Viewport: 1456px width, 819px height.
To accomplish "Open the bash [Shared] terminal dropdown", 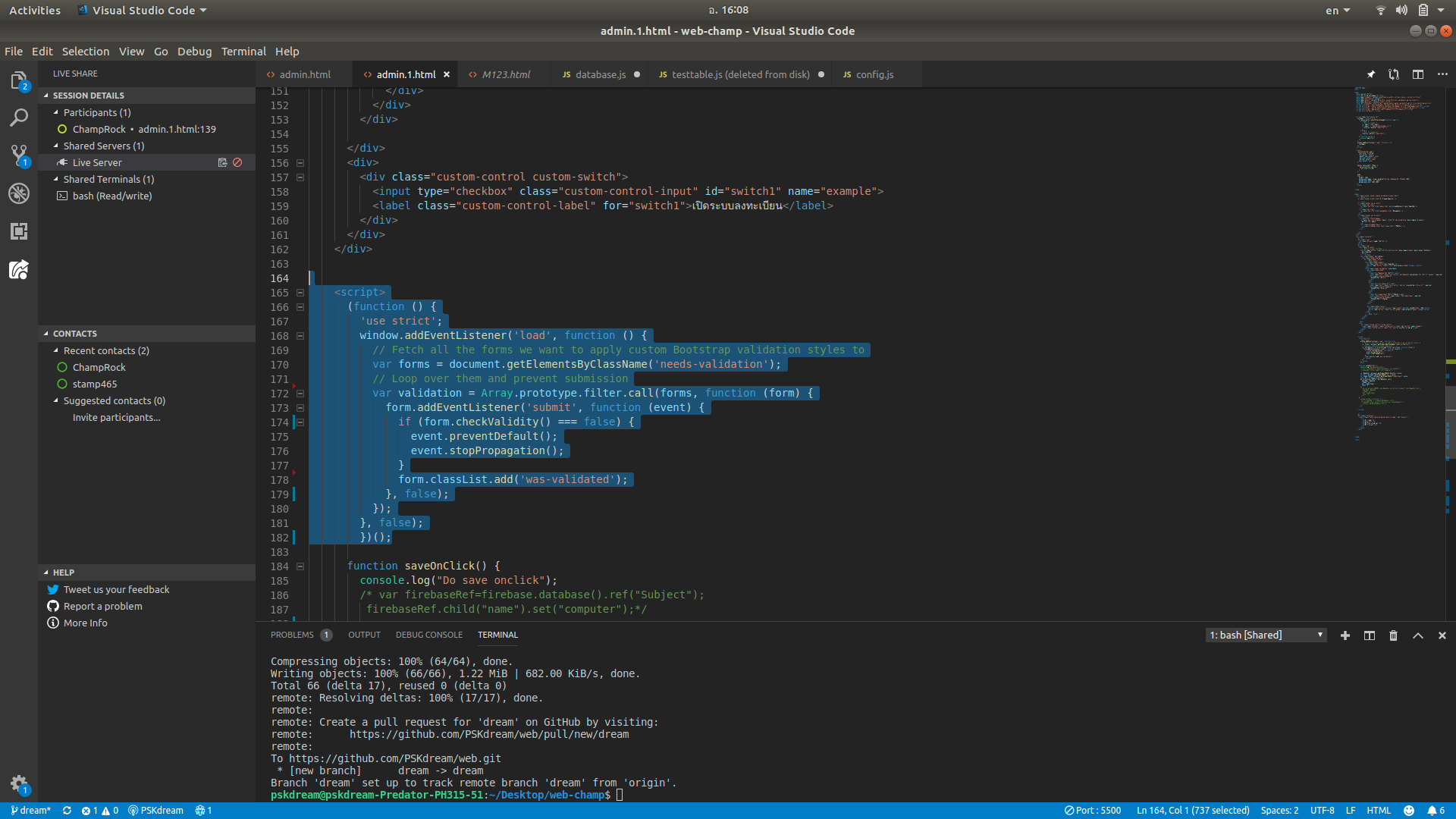I will [1266, 635].
